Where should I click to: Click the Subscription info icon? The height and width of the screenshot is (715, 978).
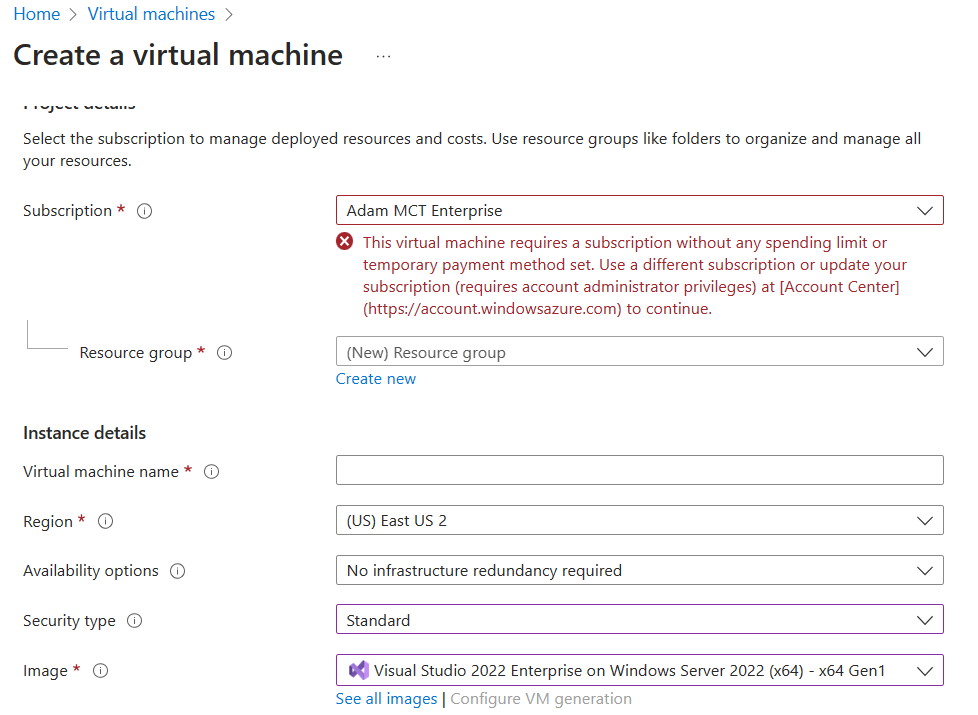tap(144, 212)
